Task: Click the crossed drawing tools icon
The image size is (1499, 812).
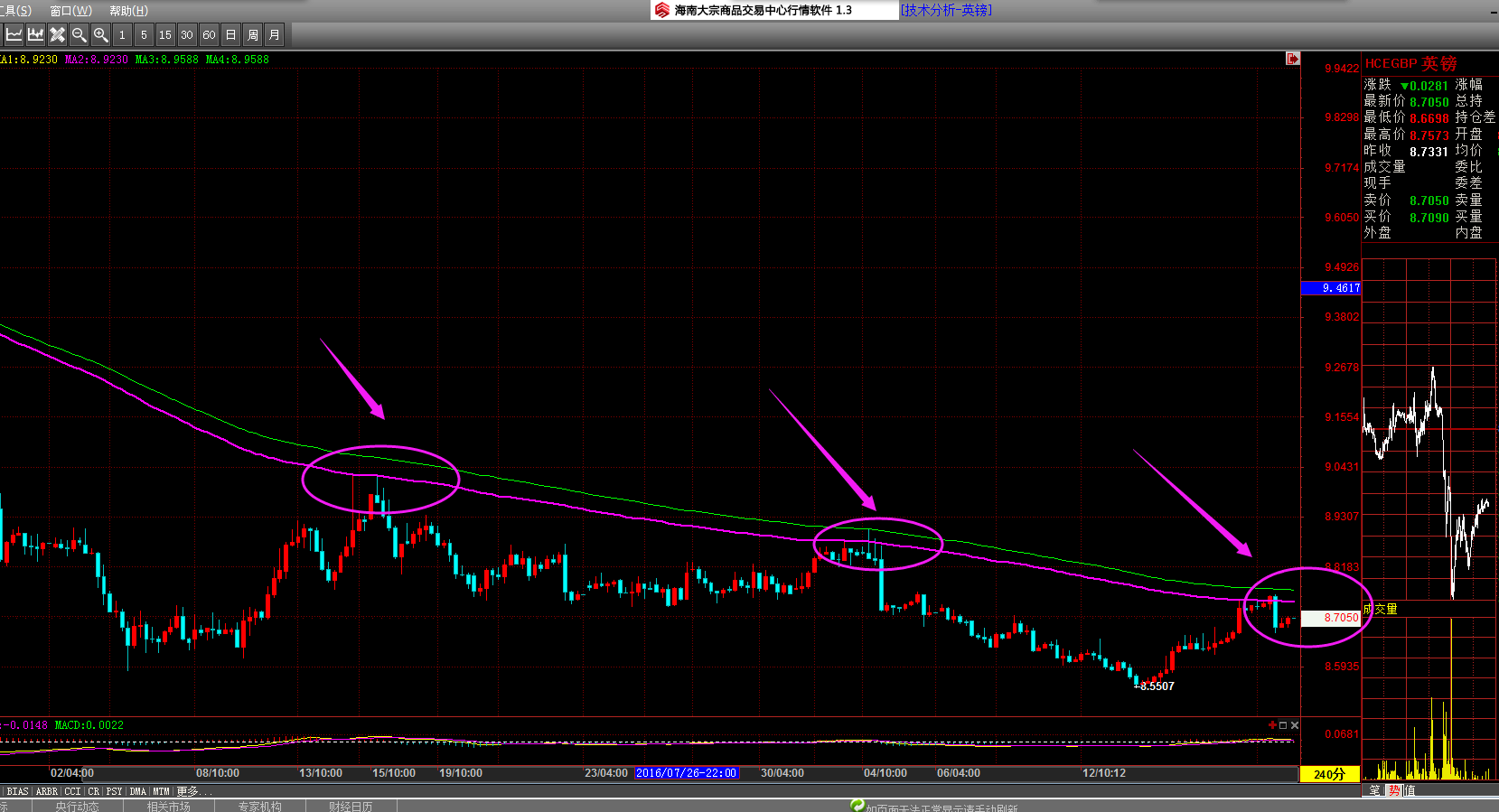Action: (x=57, y=35)
